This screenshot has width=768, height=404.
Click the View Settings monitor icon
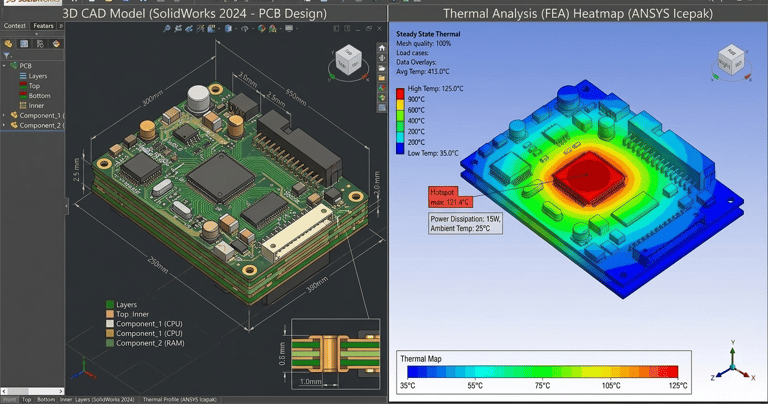[289, 29]
